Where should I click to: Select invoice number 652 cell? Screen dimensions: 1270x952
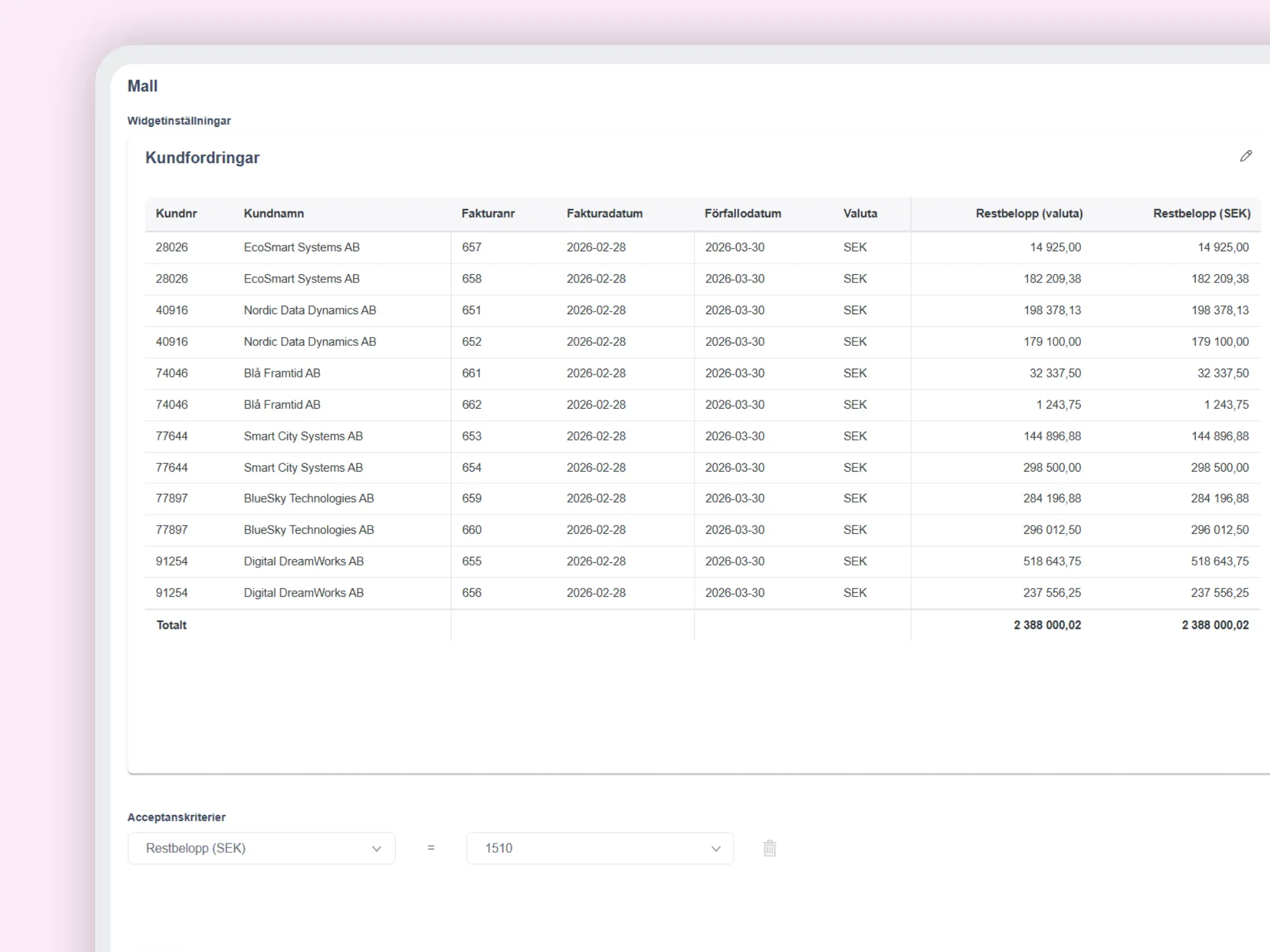(x=472, y=341)
